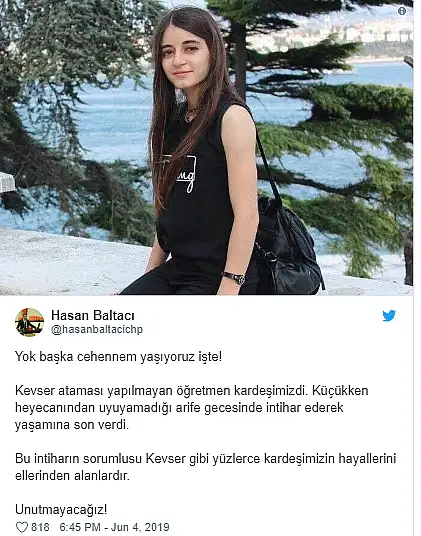Image resolution: width=421 pixels, height=536 pixels.
Task: Open the Hasan Baltacı display name link
Action: [93, 315]
